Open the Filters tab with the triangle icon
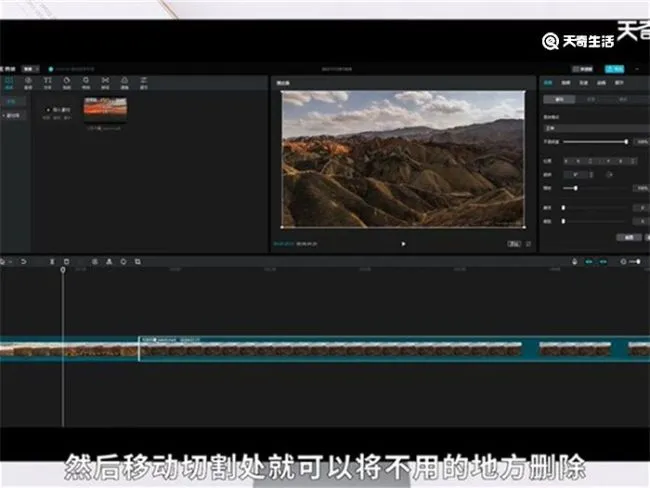 tap(124, 83)
